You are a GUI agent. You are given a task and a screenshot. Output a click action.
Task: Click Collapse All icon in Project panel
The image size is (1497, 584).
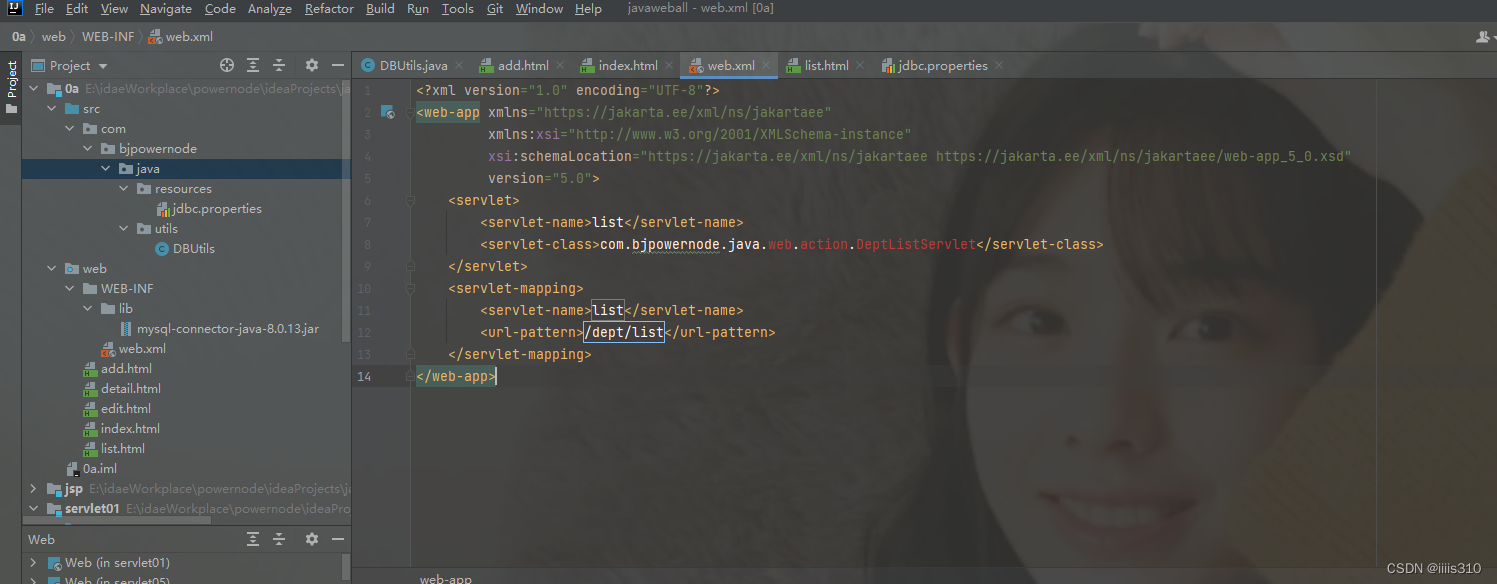[x=279, y=65]
